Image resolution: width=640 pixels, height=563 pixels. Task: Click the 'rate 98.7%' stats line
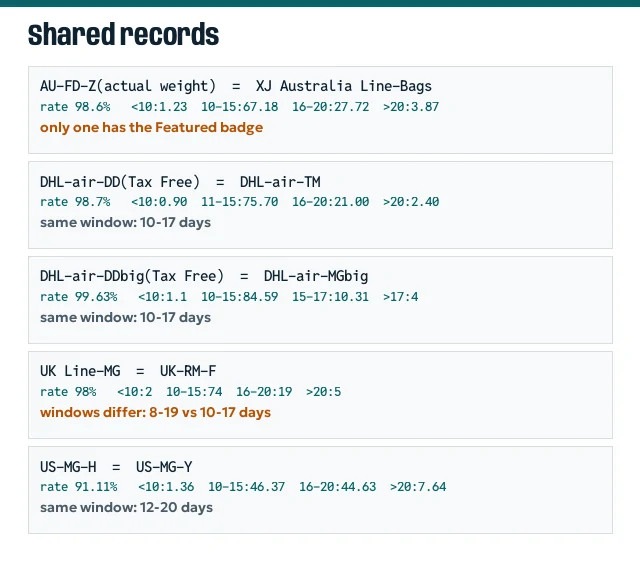[x=240, y=202]
